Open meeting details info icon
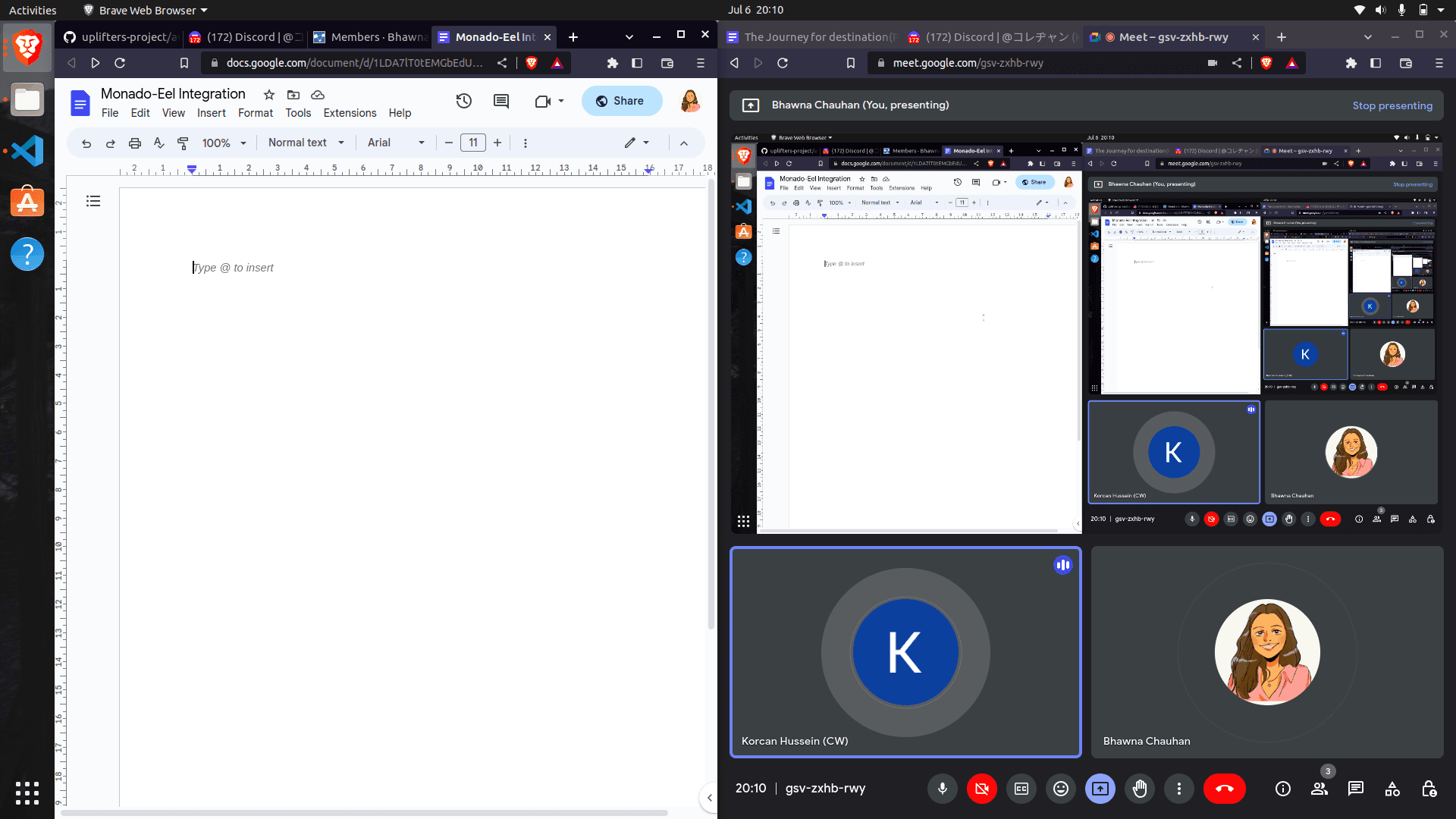The width and height of the screenshot is (1456, 819). pos(1283,789)
